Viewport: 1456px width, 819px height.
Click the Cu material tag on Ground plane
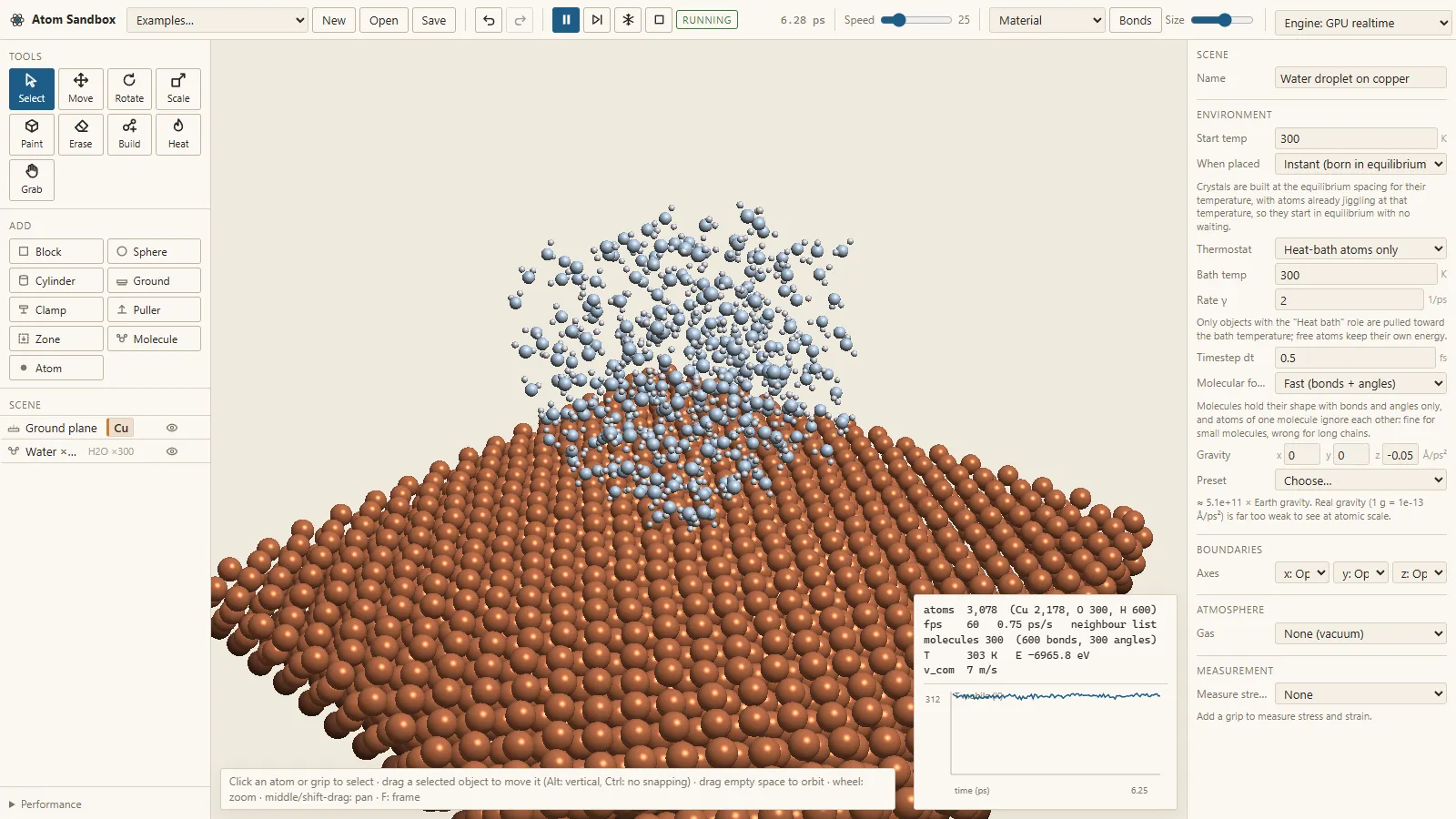(x=121, y=428)
